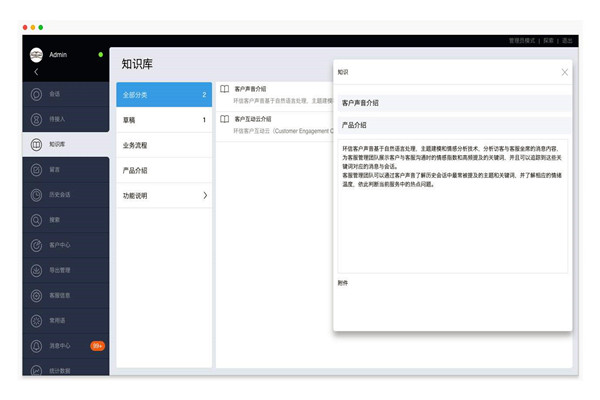Open 客户中心 (Customer Center) in sidebar
Image resolution: width=600 pixels, height=400 pixels.
(x=58, y=244)
